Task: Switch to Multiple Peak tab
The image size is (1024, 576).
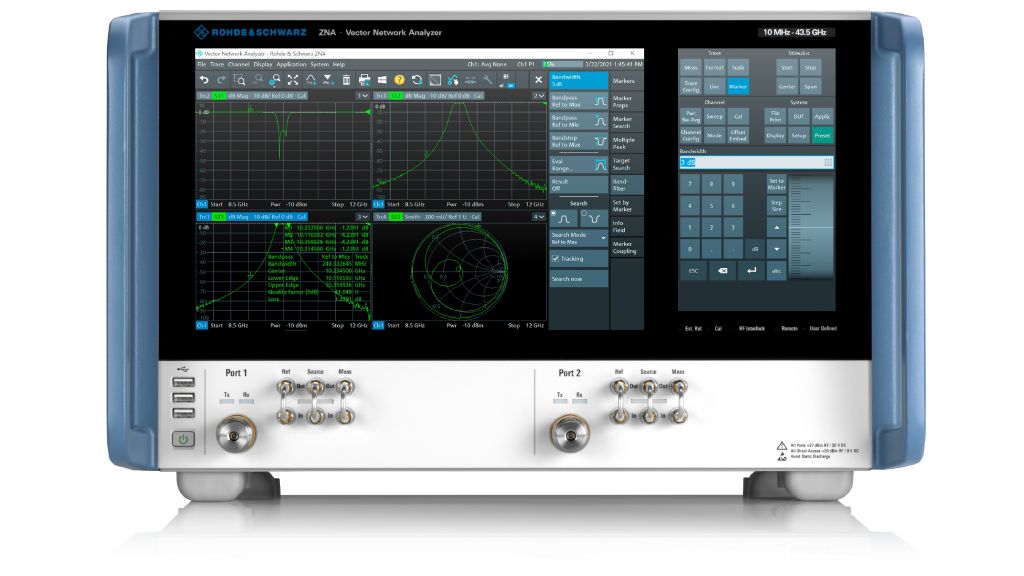Action: click(x=626, y=143)
